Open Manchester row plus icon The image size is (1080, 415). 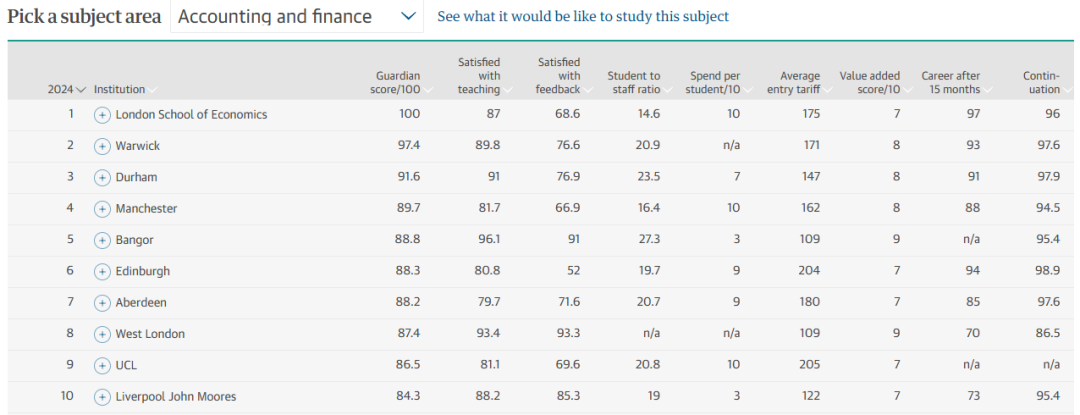pos(102,209)
